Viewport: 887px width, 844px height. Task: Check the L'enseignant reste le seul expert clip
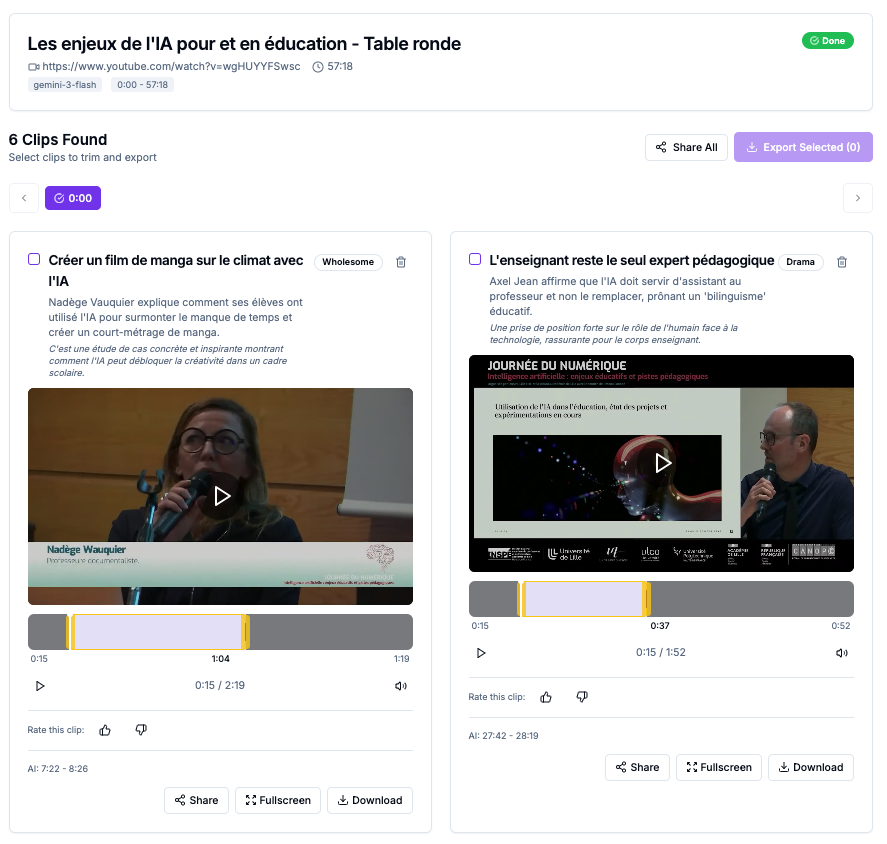(475, 260)
